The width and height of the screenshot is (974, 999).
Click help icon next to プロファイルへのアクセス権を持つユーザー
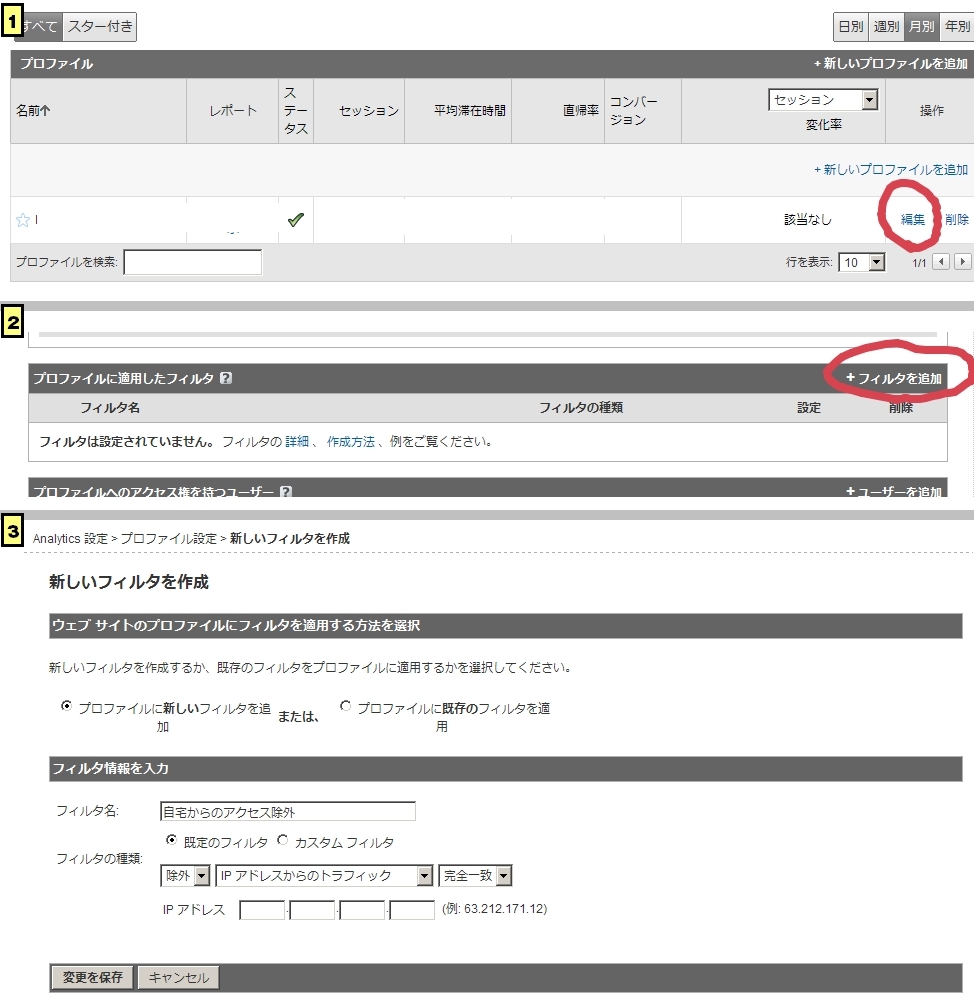tap(286, 492)
